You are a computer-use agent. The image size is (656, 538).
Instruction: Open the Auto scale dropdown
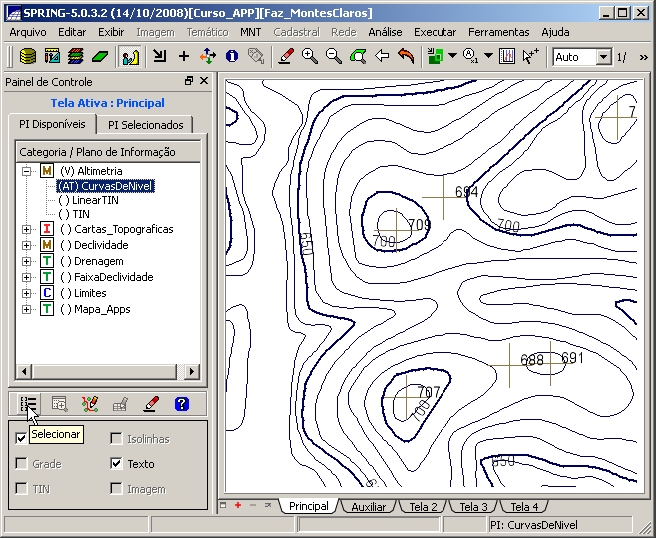(x=603, y=57)
